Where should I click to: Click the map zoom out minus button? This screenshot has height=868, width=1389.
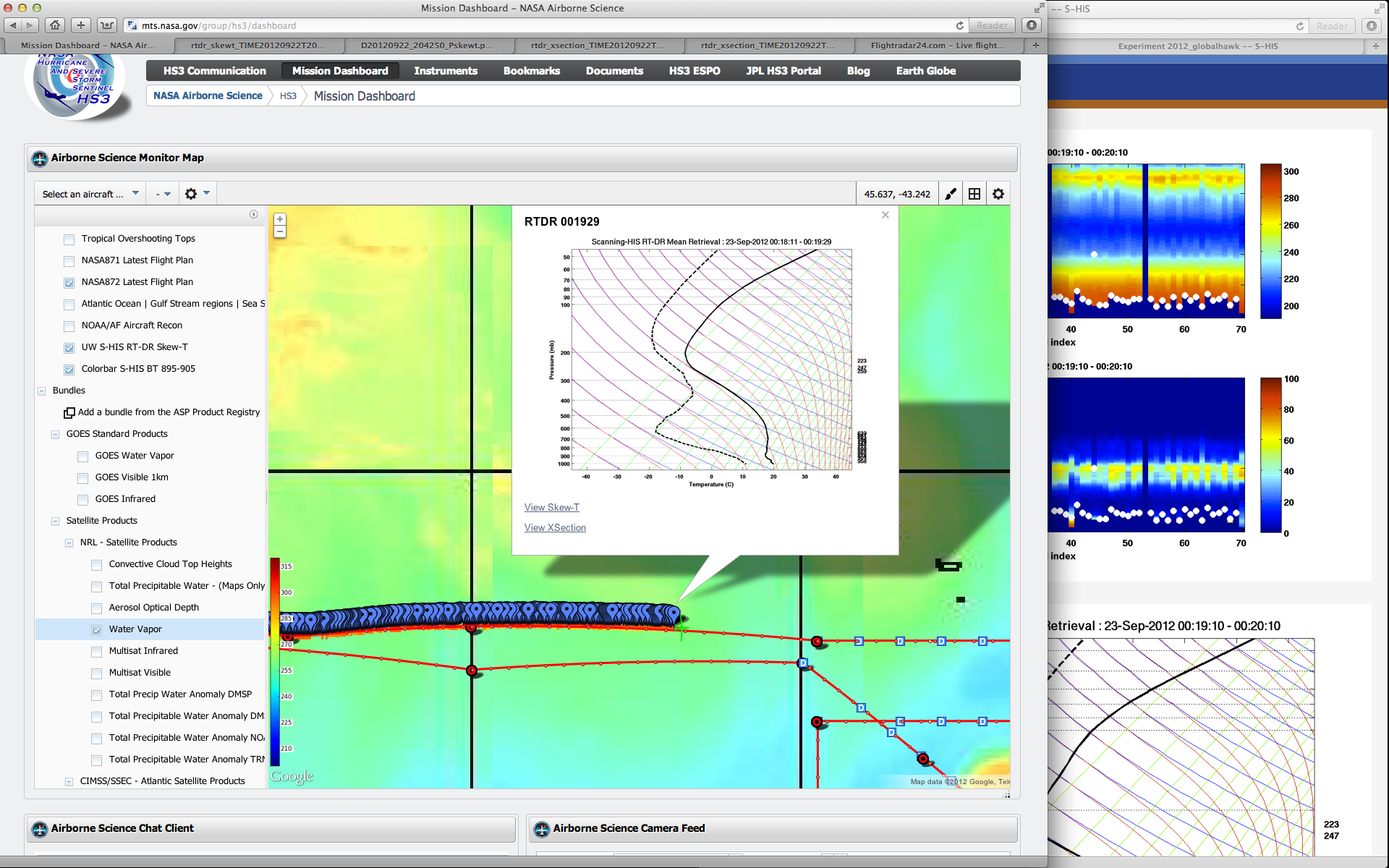pos(280,231)
